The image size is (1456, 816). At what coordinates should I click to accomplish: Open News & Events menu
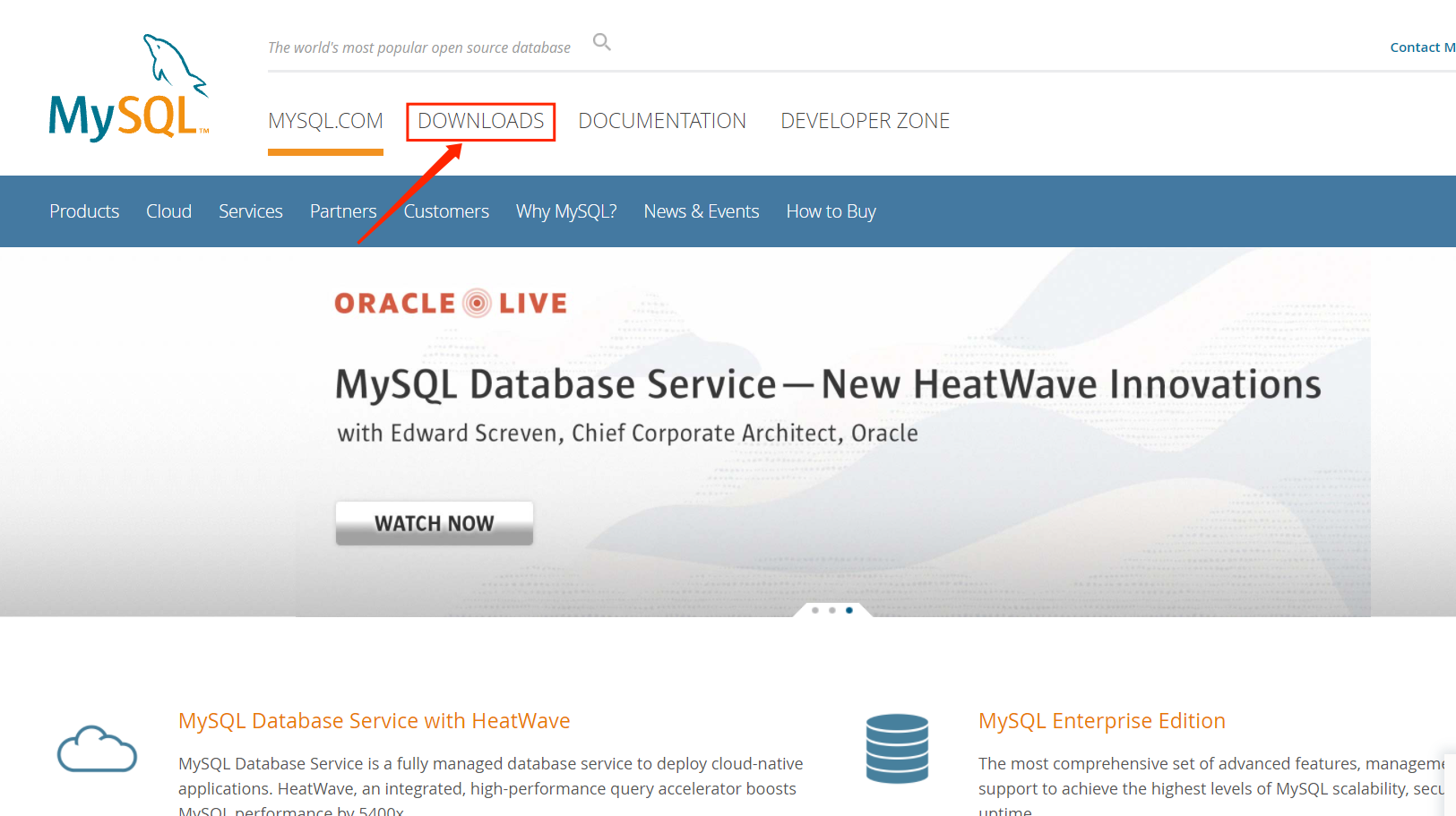(x=702, y=211)
